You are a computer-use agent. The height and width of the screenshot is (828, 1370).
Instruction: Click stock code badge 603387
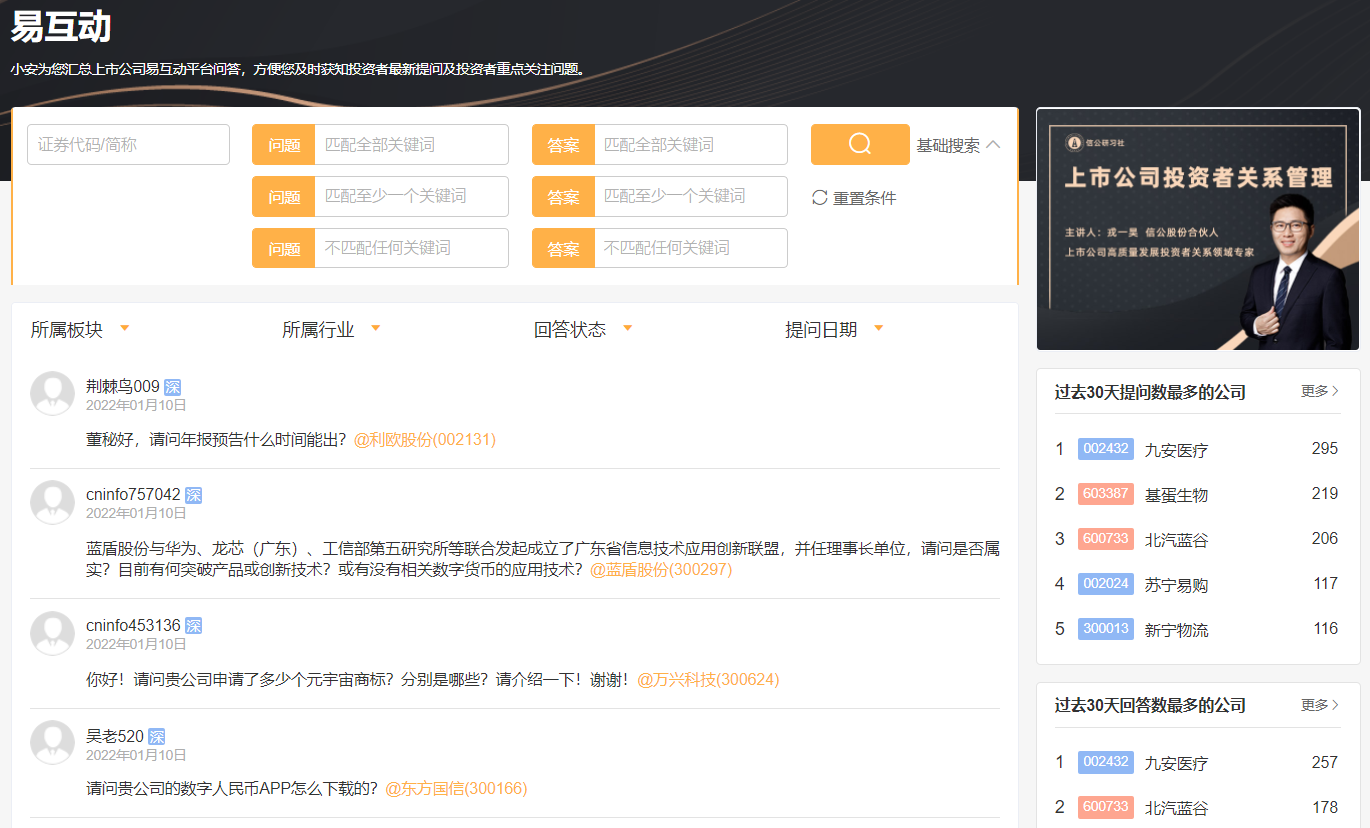1105,494
